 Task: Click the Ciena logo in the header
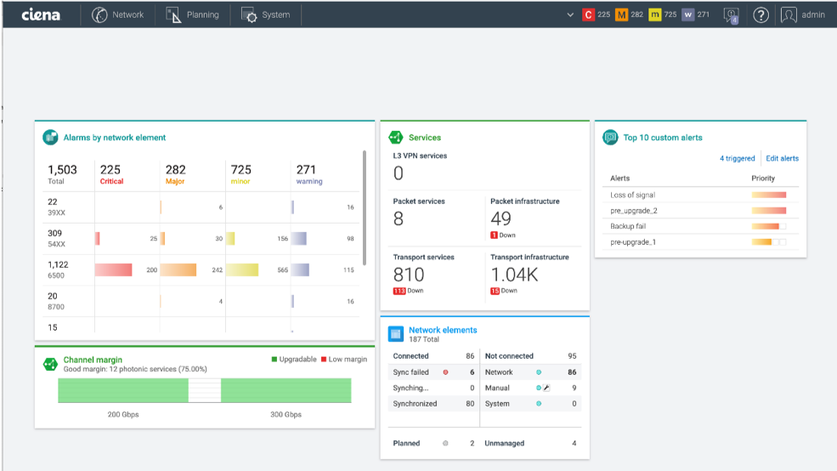tap(40, 15)
